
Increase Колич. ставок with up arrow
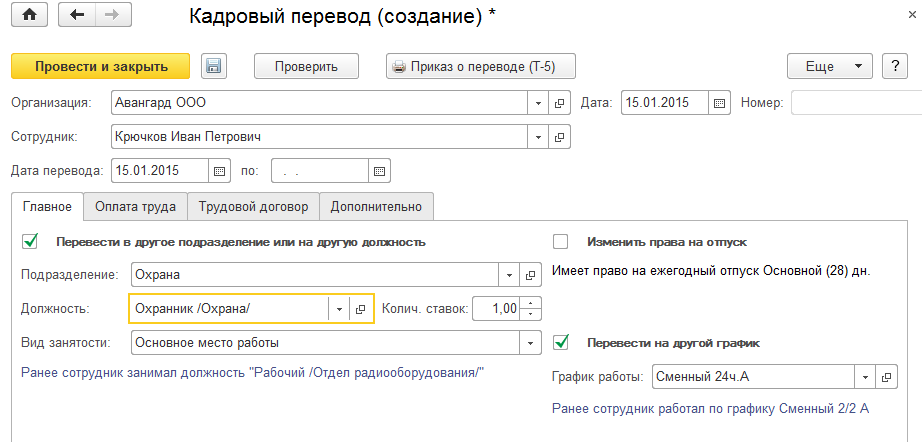coord(531,303)
